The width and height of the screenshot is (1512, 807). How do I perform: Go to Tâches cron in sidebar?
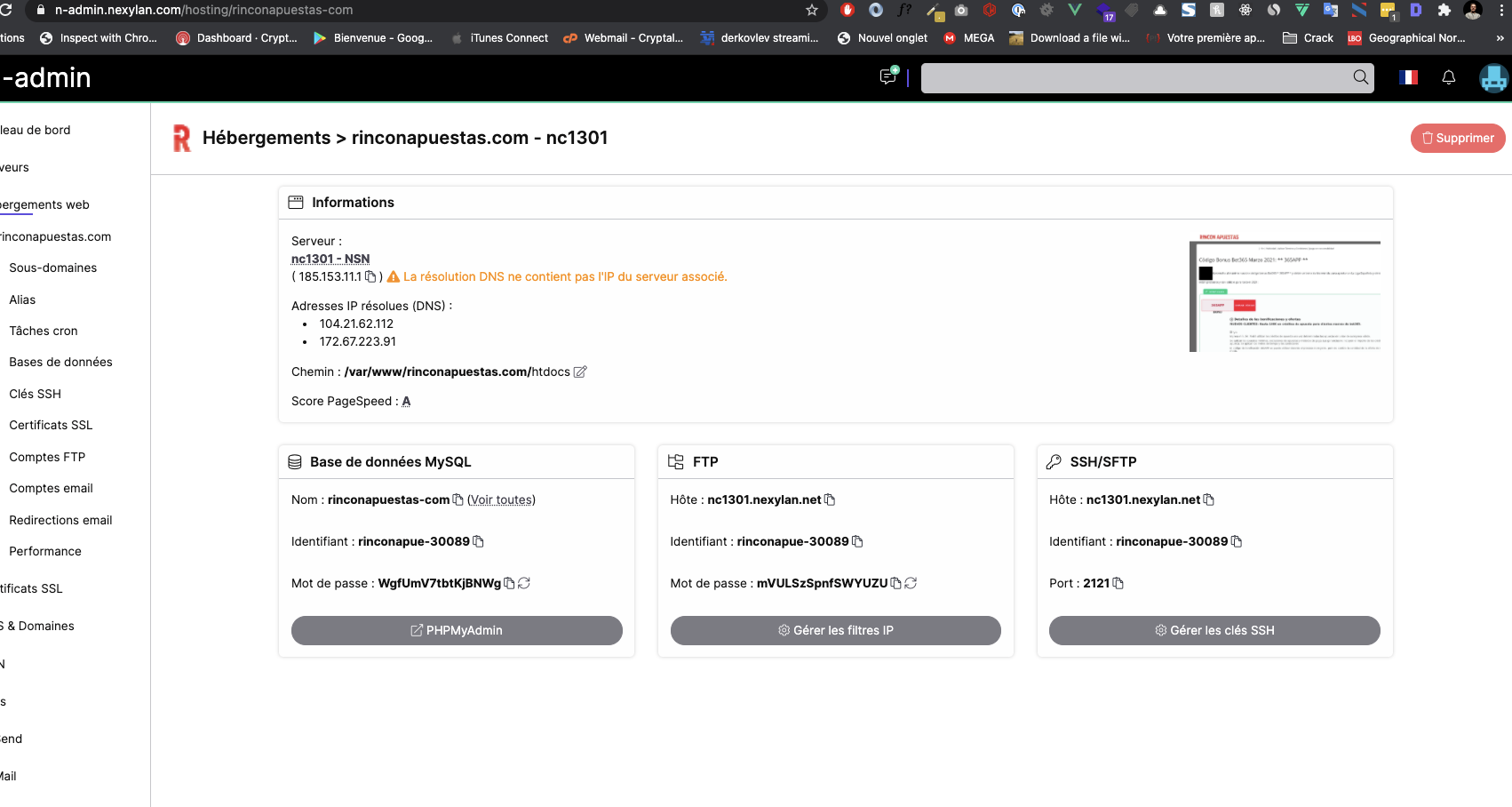tap(44, 331)
